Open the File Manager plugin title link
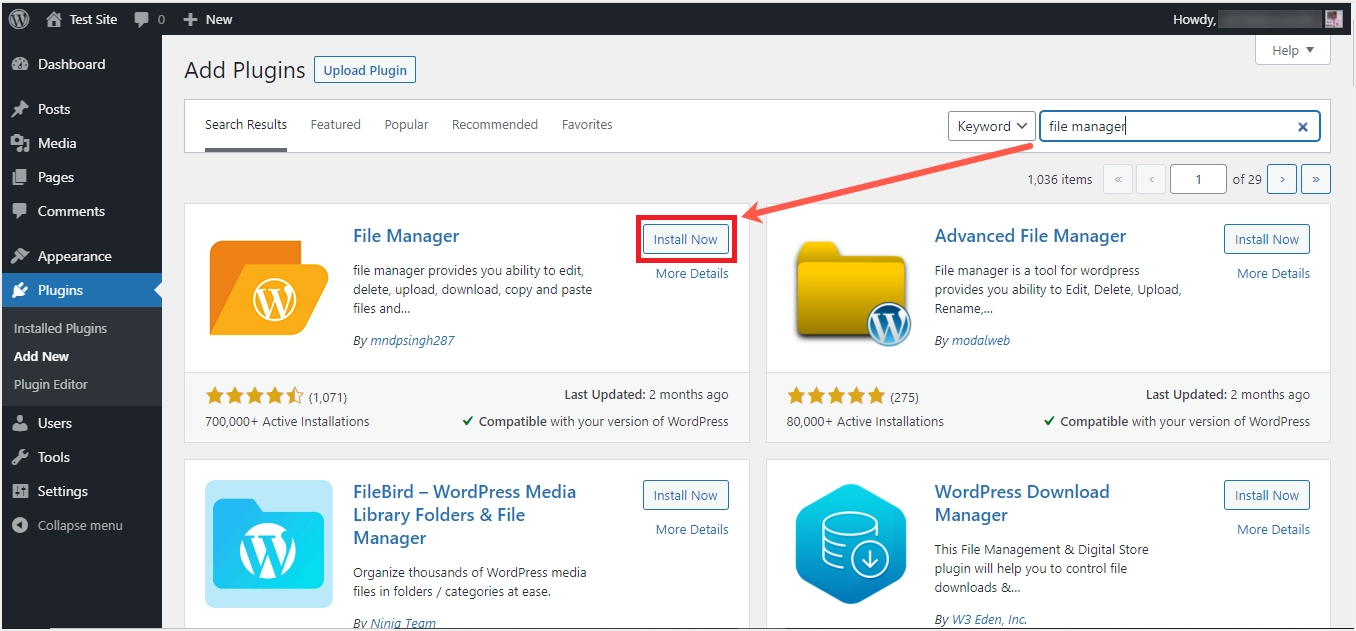The height and width of the screenshot is (631, 1356). pos(406,236)
